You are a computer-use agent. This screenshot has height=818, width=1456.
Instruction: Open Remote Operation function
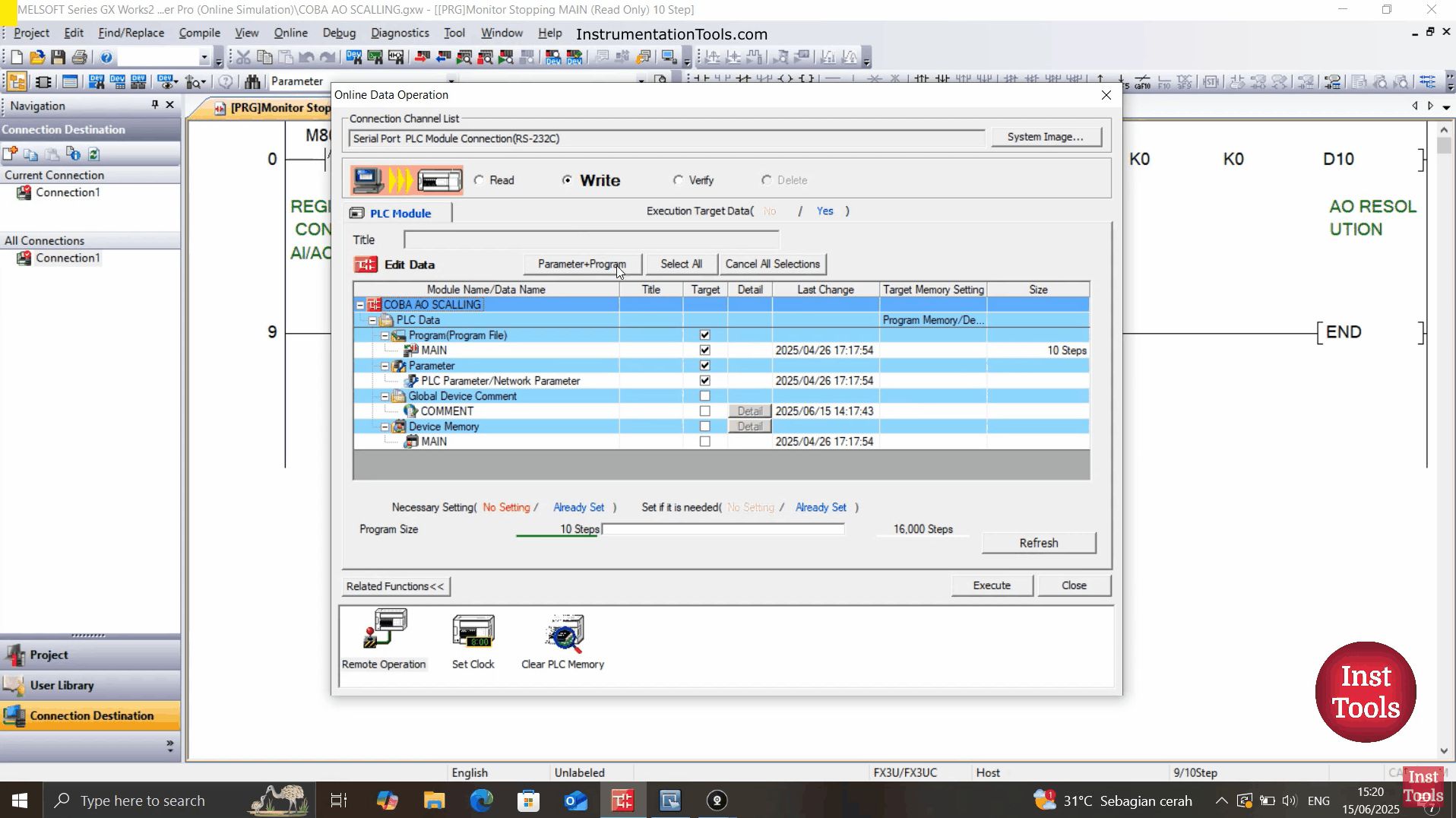384,639
